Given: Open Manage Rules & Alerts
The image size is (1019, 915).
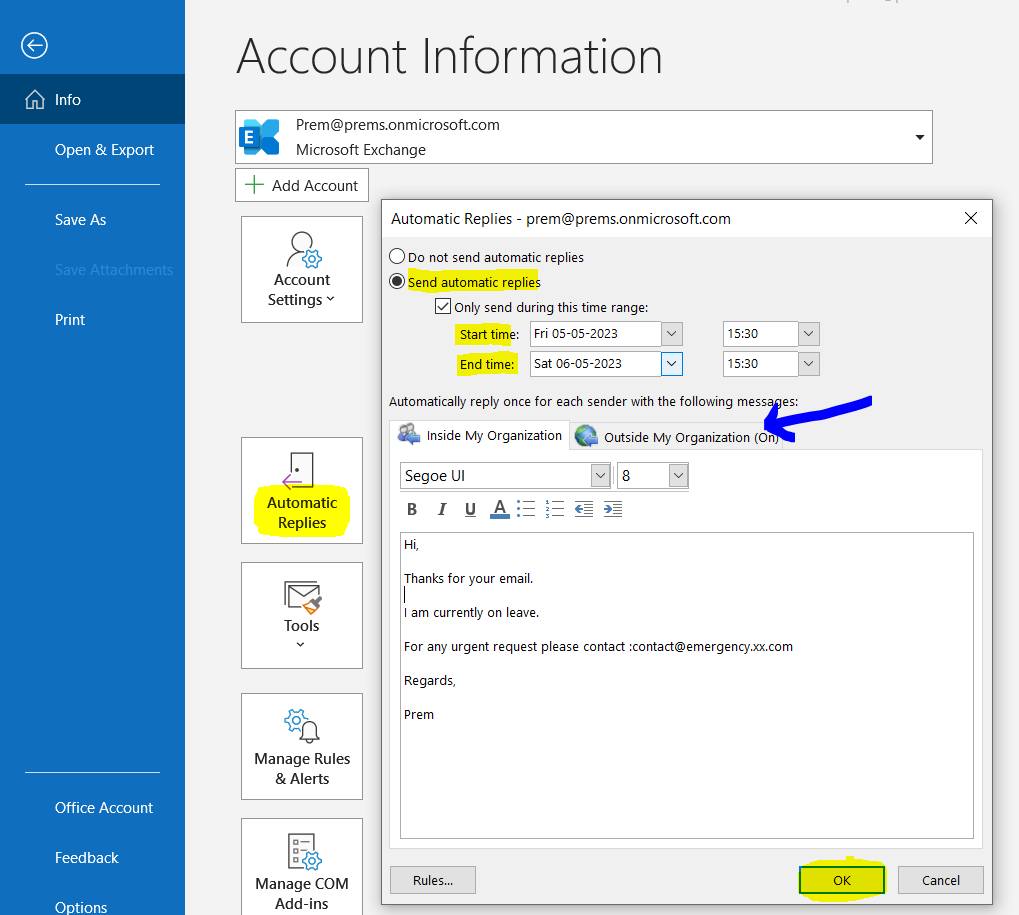Looking at the screenshot, I should point(302,747).
